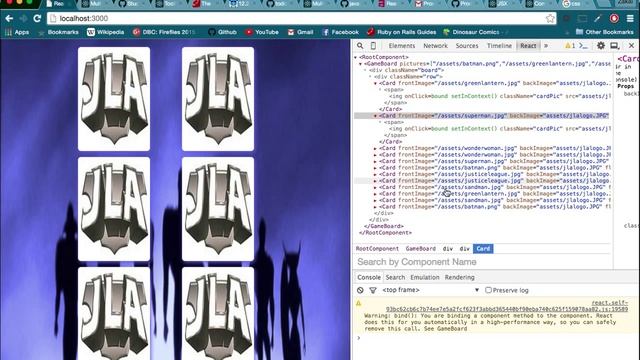
Task: Select the Rendering drawer tab
Action: 460,277
